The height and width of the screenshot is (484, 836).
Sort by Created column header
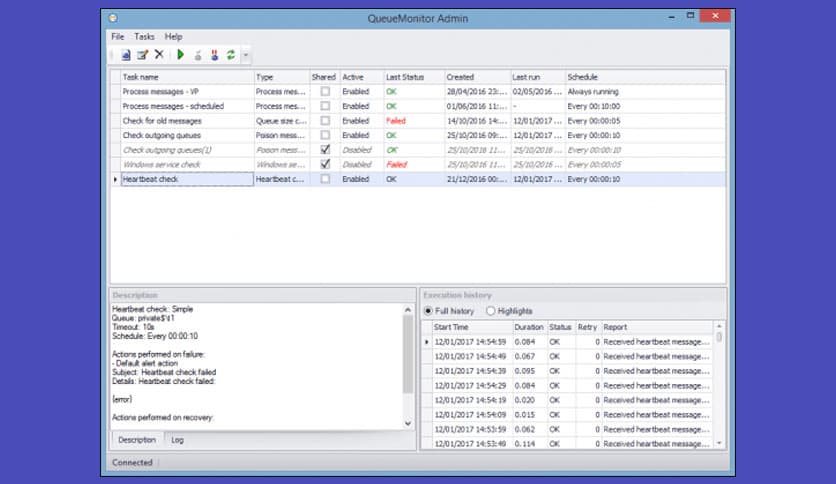pos(477,77)
